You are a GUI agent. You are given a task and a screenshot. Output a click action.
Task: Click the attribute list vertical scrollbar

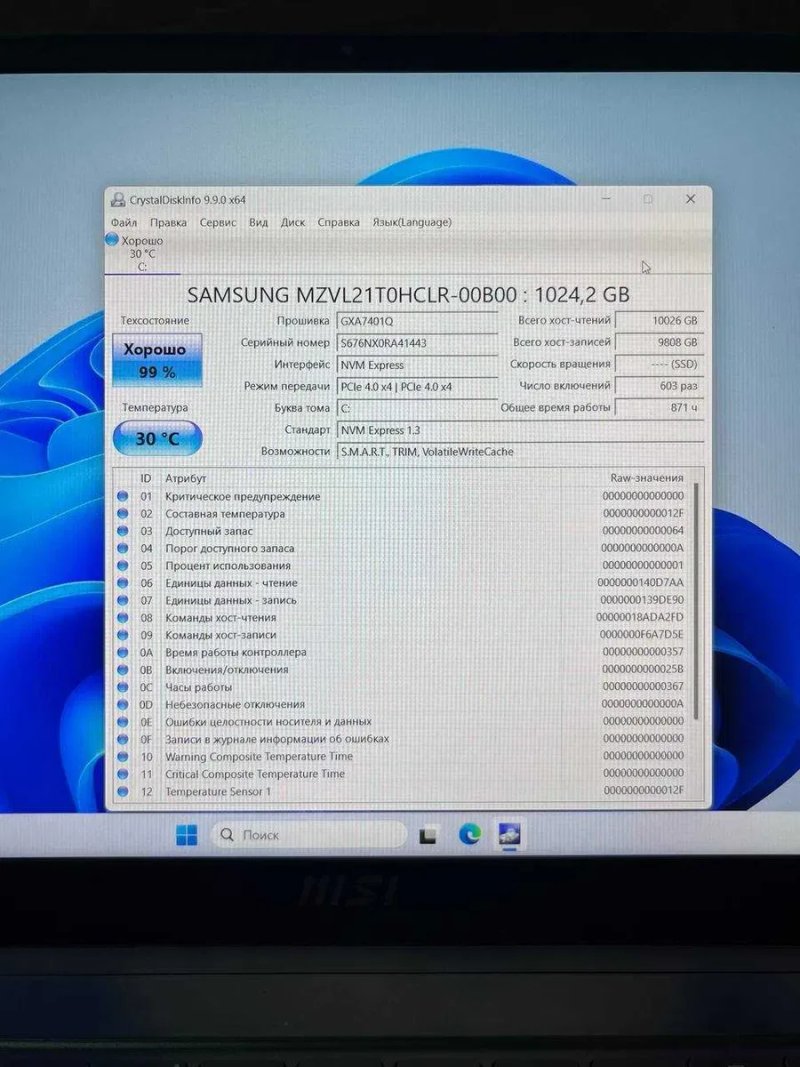(x=696, y=602)
